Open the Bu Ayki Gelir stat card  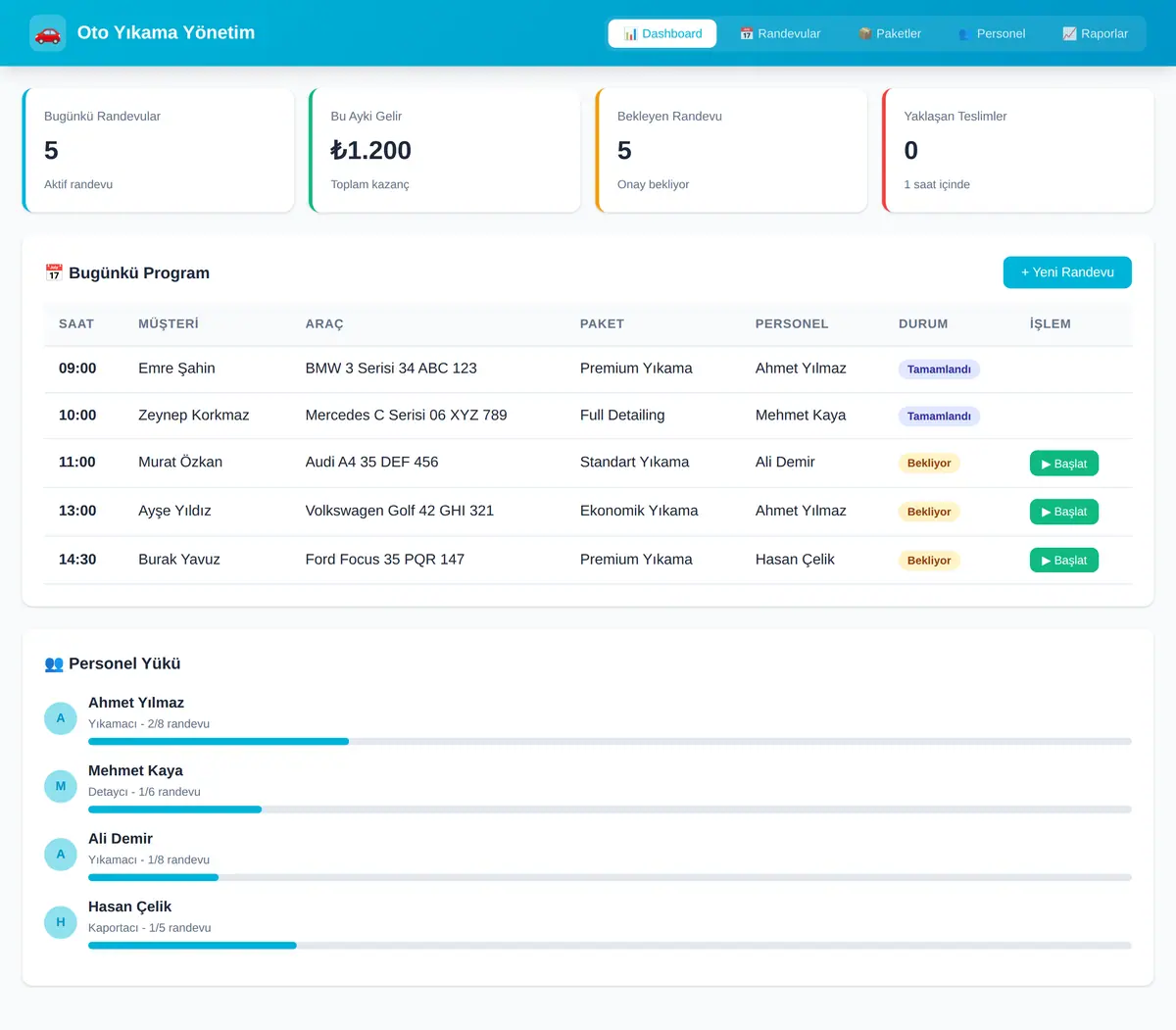(x=445, y=150)
